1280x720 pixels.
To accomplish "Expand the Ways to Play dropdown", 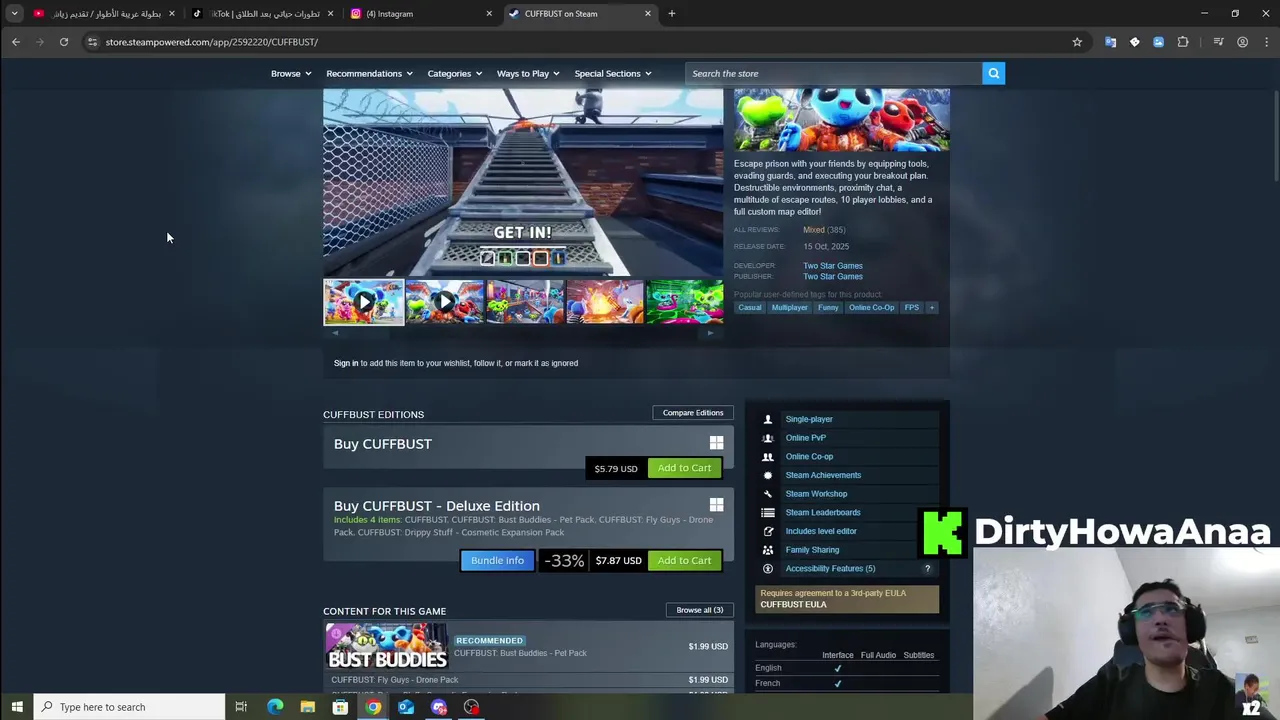I will tap(529, 73).
